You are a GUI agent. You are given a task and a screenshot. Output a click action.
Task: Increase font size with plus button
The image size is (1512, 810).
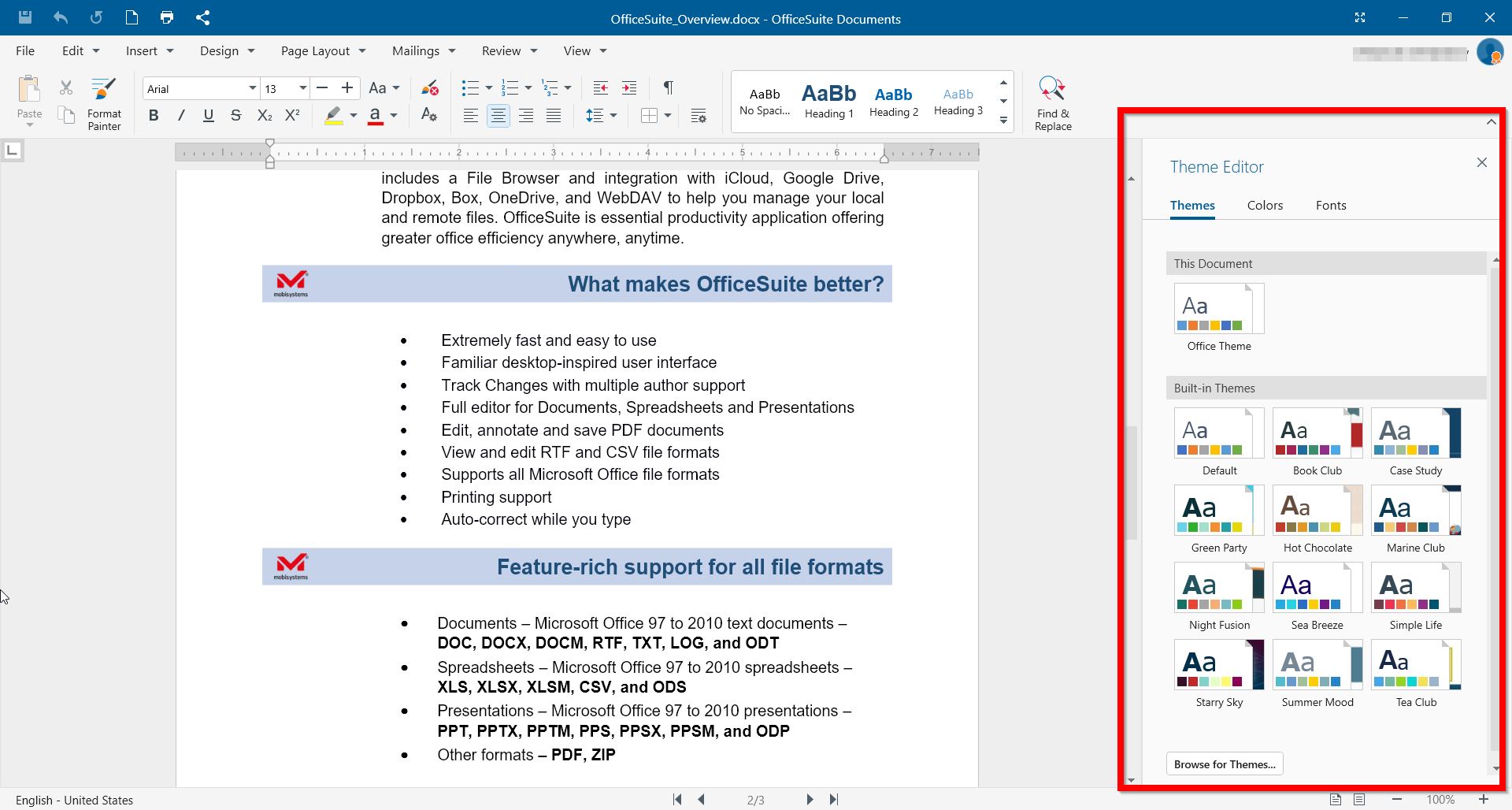pyautogui.click(x=347, y=88)
